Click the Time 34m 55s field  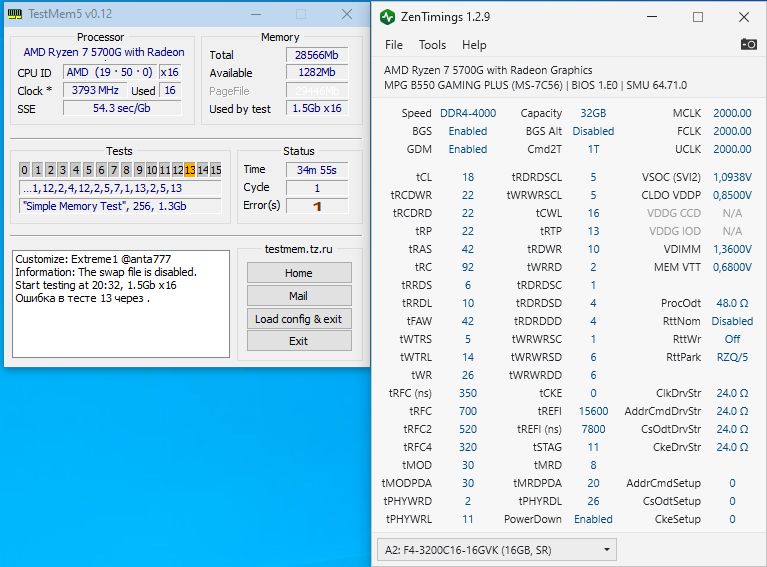click(317, 170)
